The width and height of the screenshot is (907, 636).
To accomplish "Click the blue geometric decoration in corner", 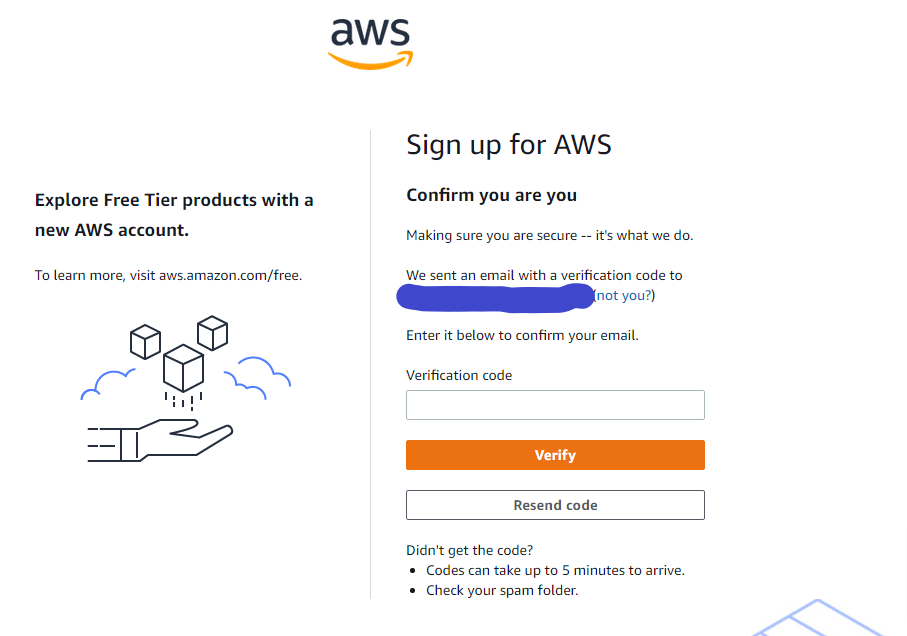I will point(821,618).
